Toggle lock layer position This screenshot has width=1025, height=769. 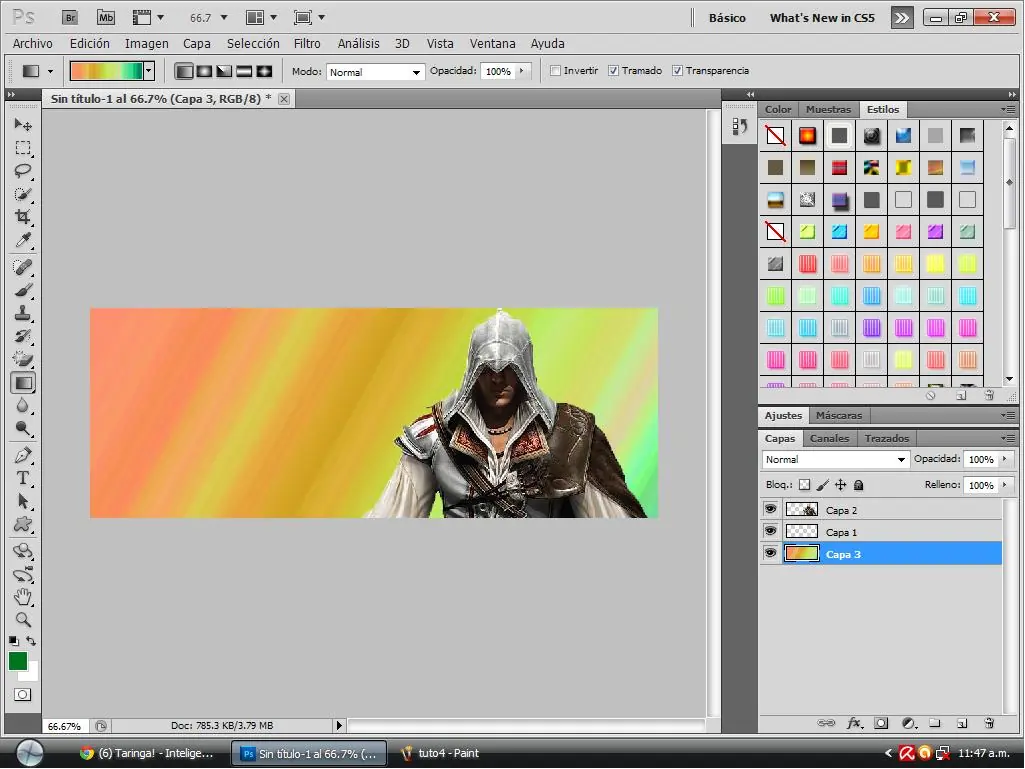841,485
